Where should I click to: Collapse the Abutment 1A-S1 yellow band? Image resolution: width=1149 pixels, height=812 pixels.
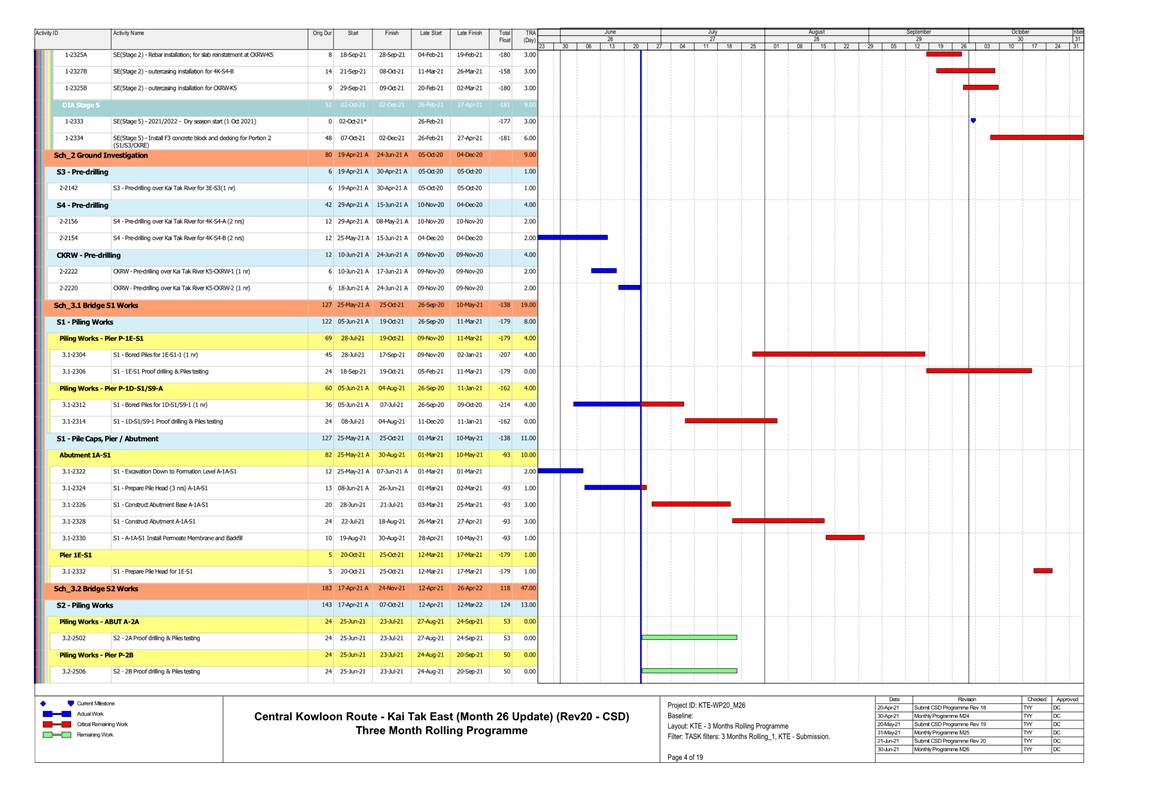coord(87,454)
